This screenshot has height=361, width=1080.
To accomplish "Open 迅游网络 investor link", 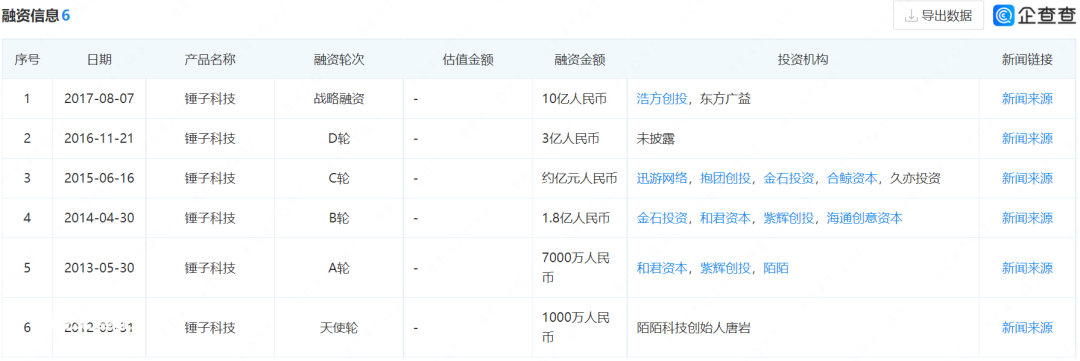I will click(x=662, y=178).
